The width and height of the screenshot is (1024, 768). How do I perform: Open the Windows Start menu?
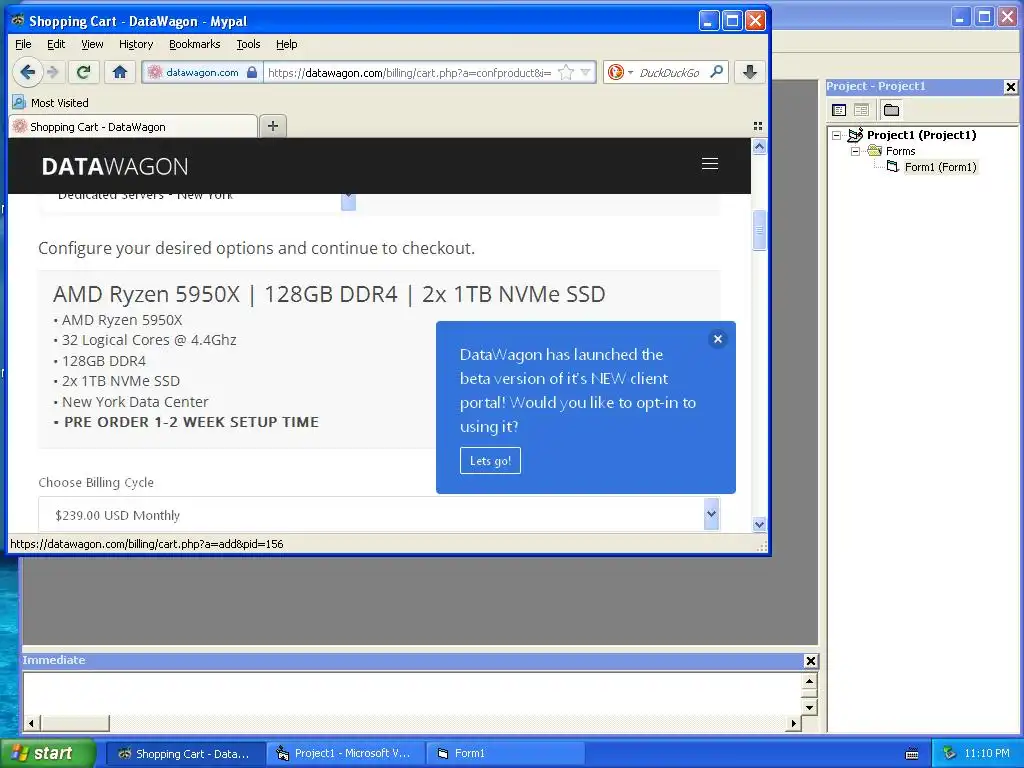46,753
